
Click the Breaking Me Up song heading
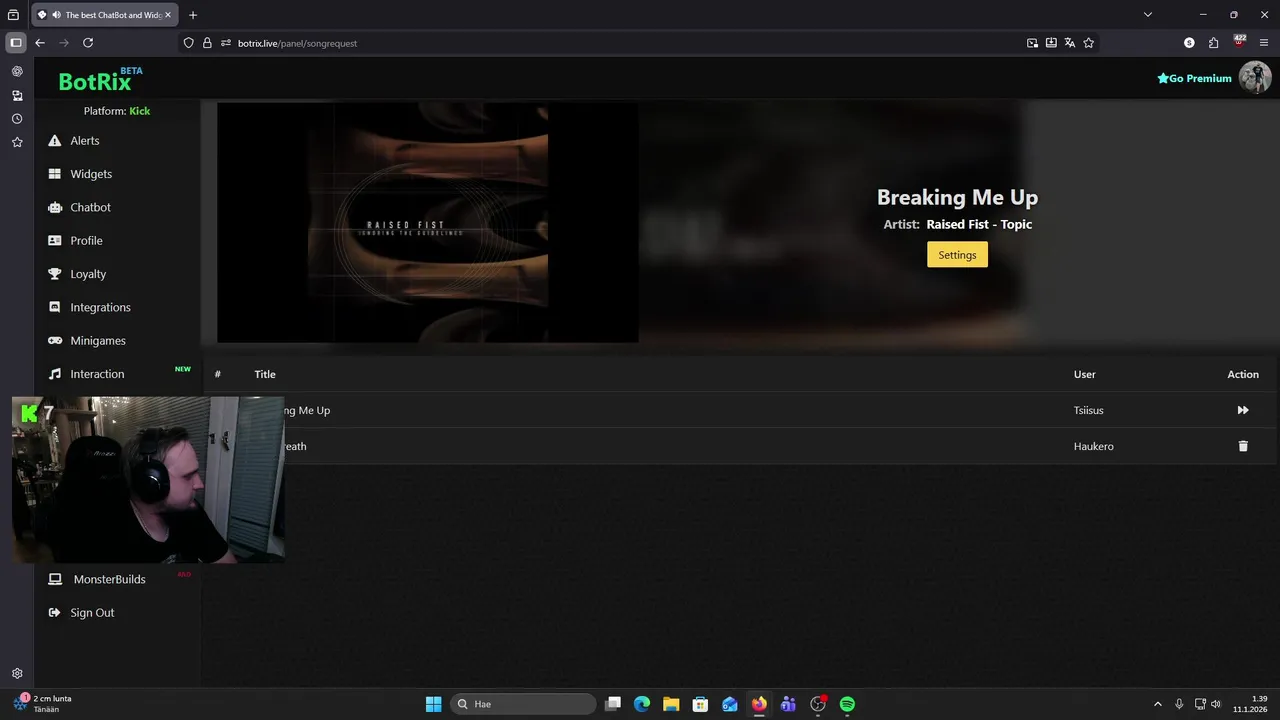[x=957, y=197]
